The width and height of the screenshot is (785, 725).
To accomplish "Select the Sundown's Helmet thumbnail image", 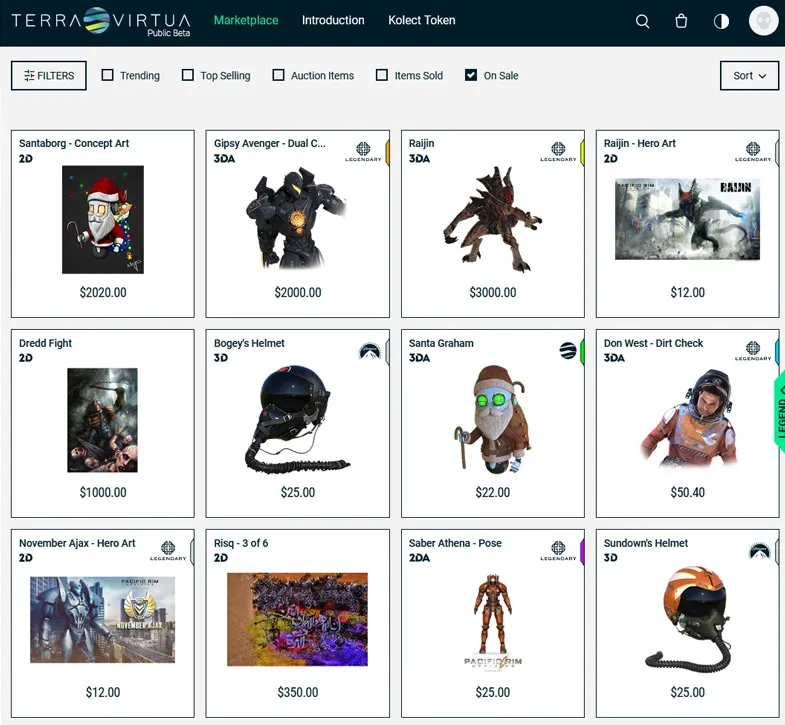I will [x=687, y=618].
